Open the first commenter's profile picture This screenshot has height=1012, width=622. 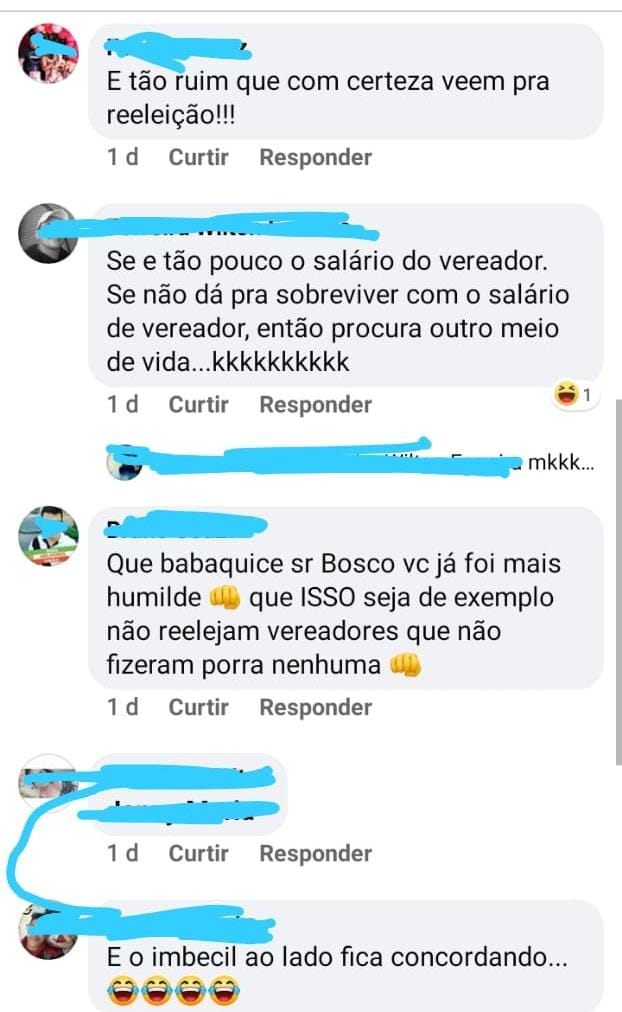(48, 53)
